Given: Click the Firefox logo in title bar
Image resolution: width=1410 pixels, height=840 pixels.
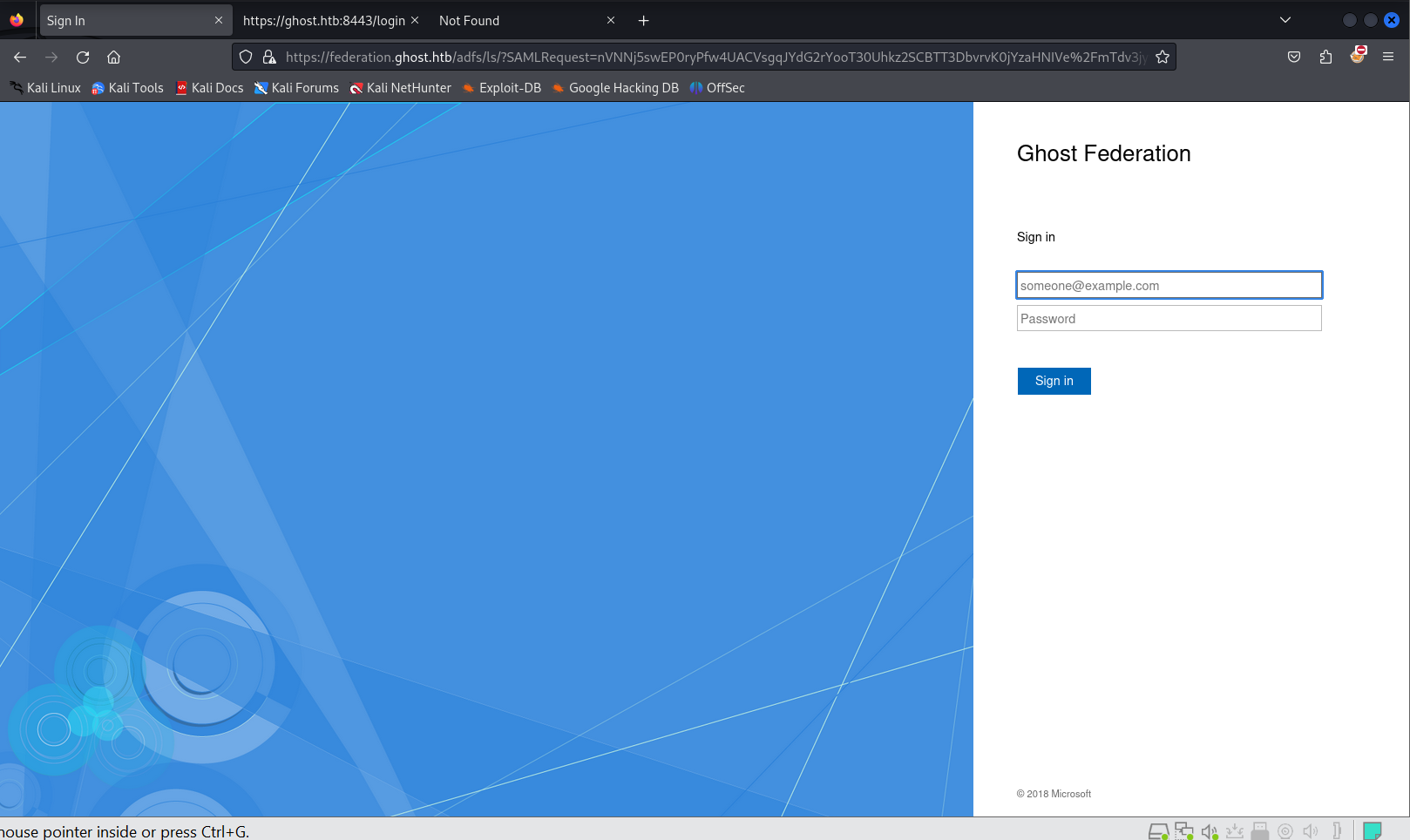Looking at the screenshot, I should [17, 19].
